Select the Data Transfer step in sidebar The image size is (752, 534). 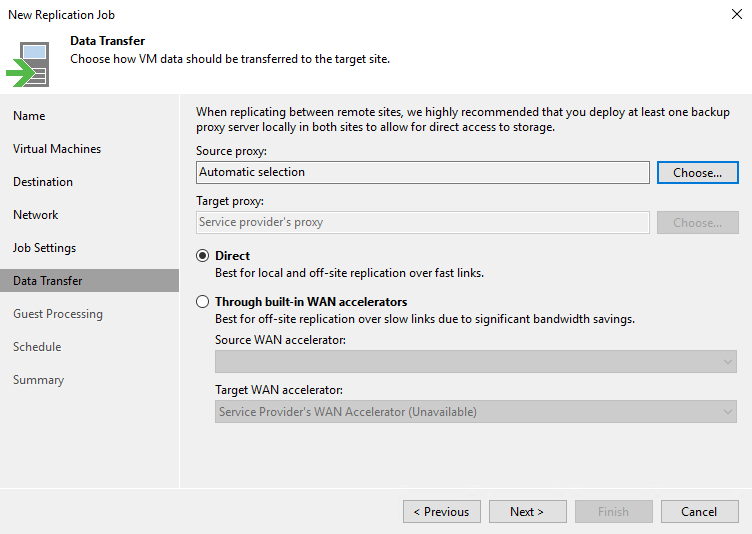(48, 281)
